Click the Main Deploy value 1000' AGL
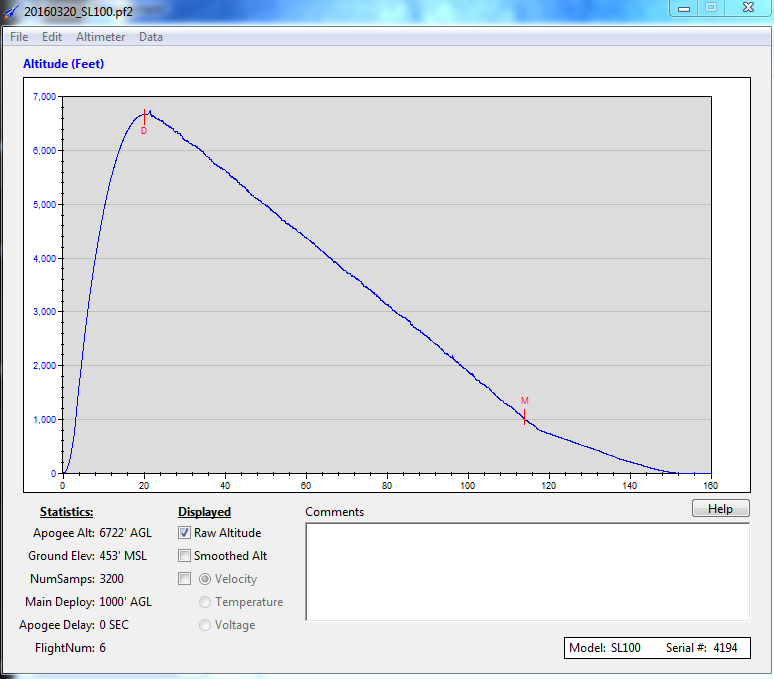Image resolution: width=774 pixels, height=679 pixels. [x=125, y=602]
